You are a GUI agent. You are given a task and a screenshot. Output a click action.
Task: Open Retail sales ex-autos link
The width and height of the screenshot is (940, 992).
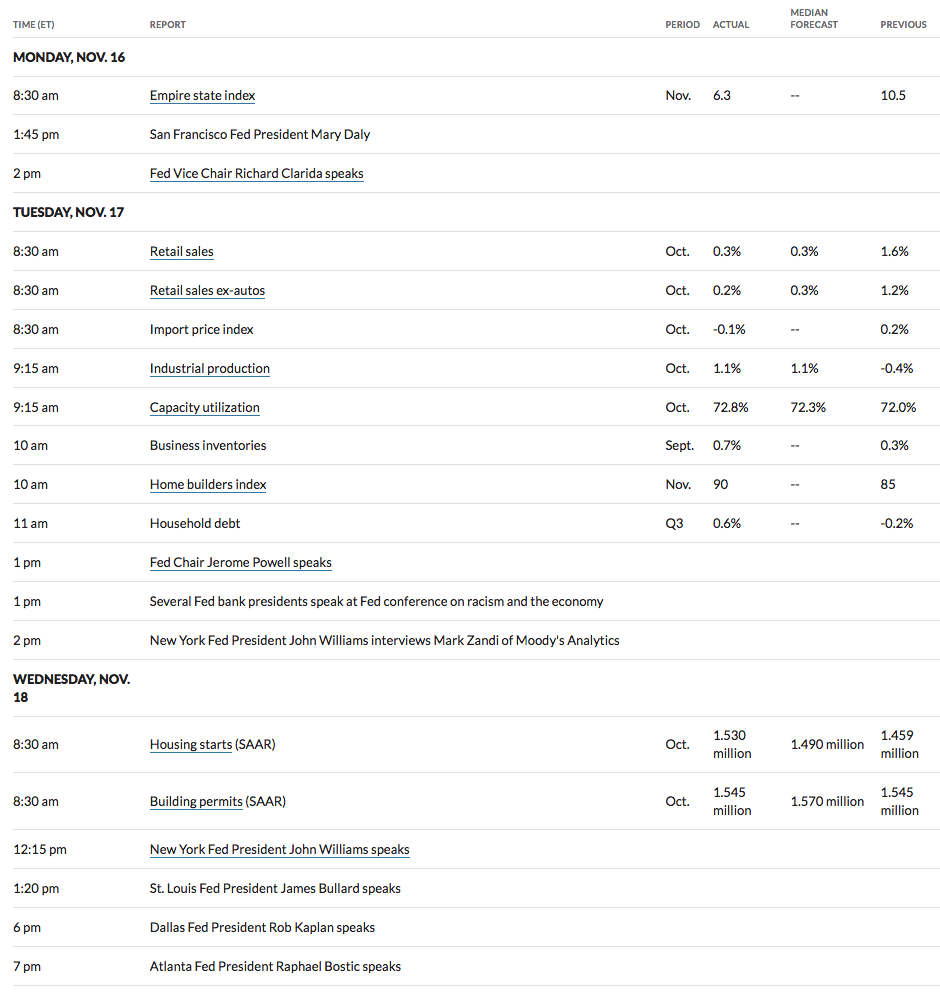click(x=207, y=290)
